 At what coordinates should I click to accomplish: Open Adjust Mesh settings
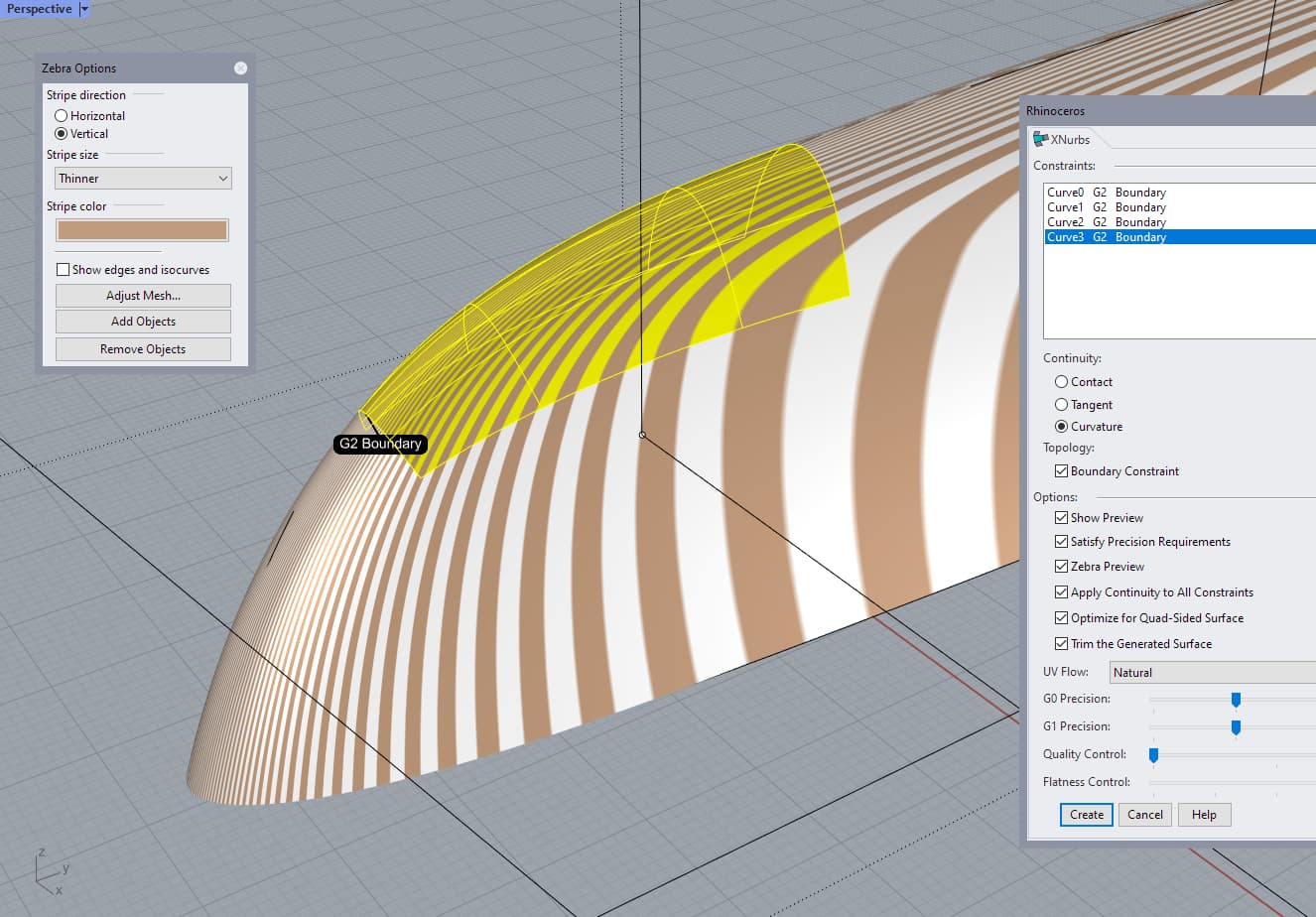143,296
